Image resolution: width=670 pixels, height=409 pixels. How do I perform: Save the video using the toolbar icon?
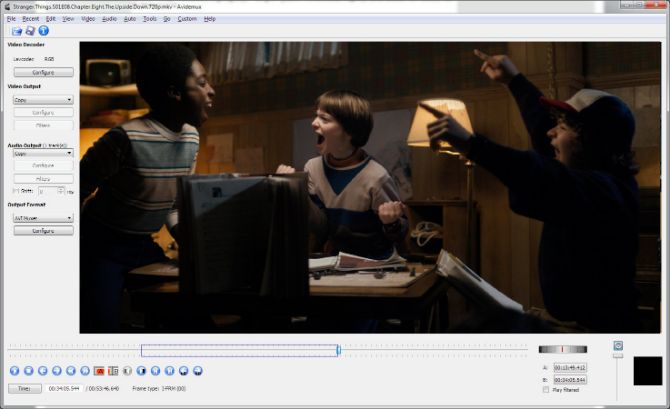[30, 31]
